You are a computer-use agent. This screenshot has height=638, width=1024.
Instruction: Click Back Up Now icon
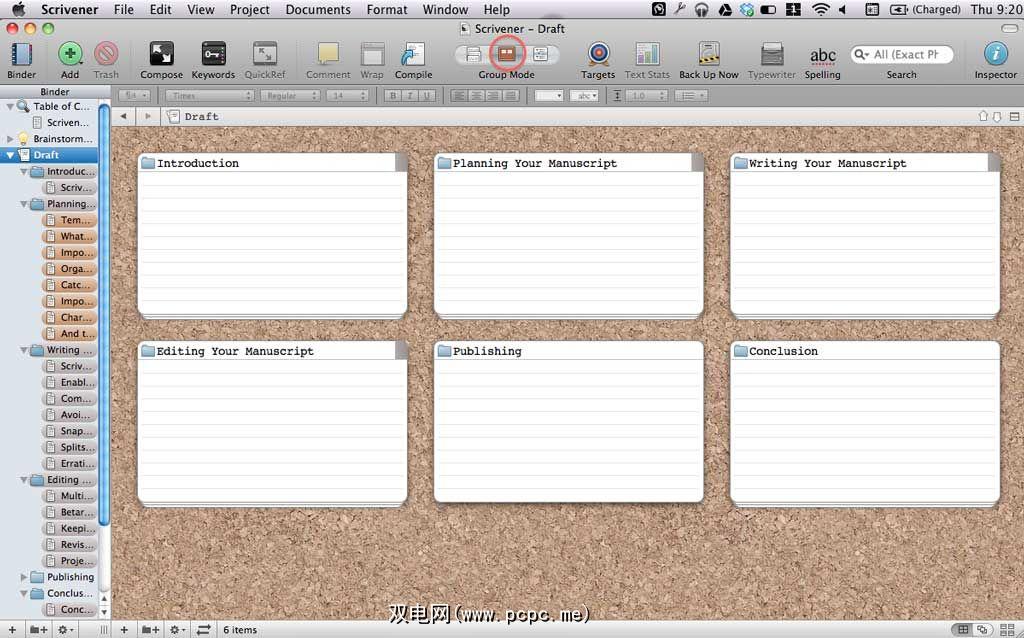(709, 55)
